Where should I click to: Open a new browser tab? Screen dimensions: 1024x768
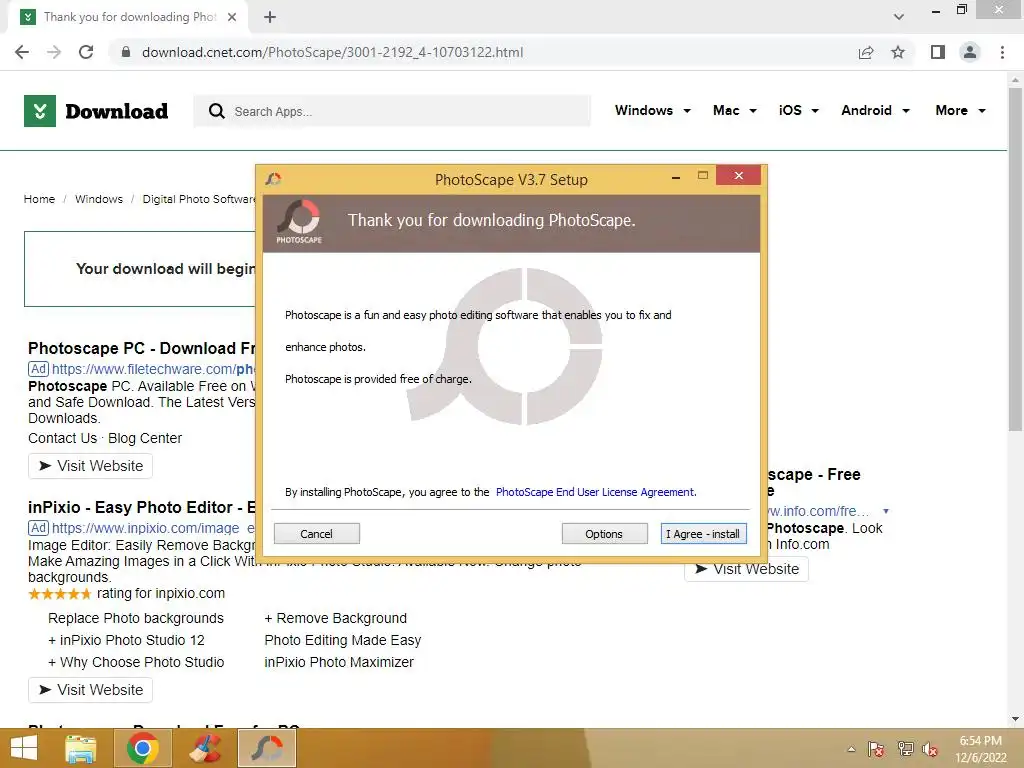point(270,17)
